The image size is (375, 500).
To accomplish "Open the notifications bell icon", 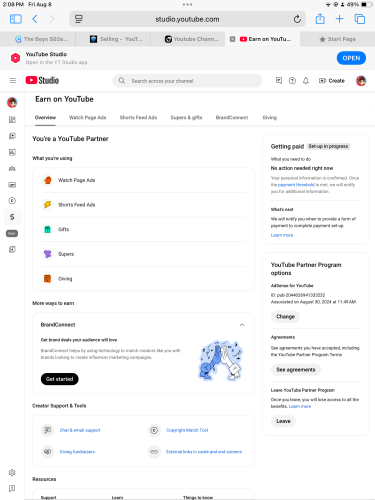I will tap(306, 81).
